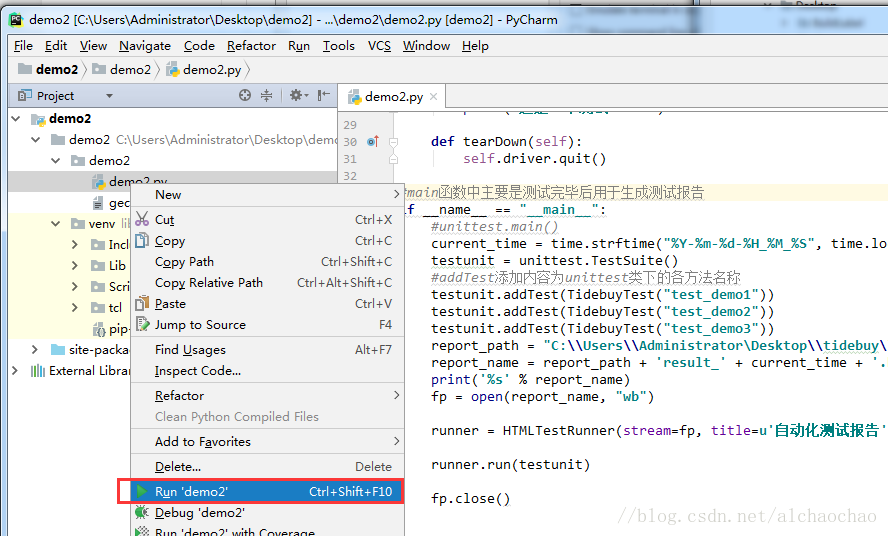Hide the Project tool window icon
888x536 pixels.
tap(323, 95)
